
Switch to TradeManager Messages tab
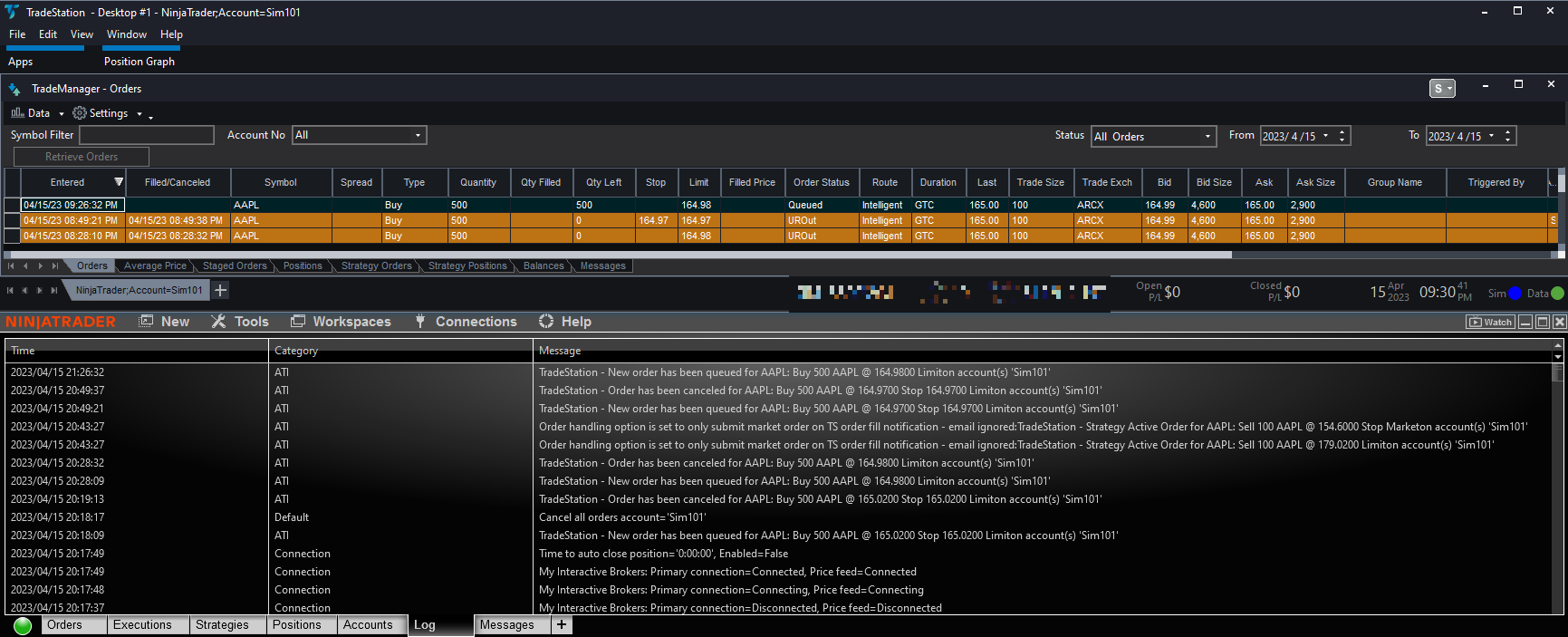pos(602,266)
